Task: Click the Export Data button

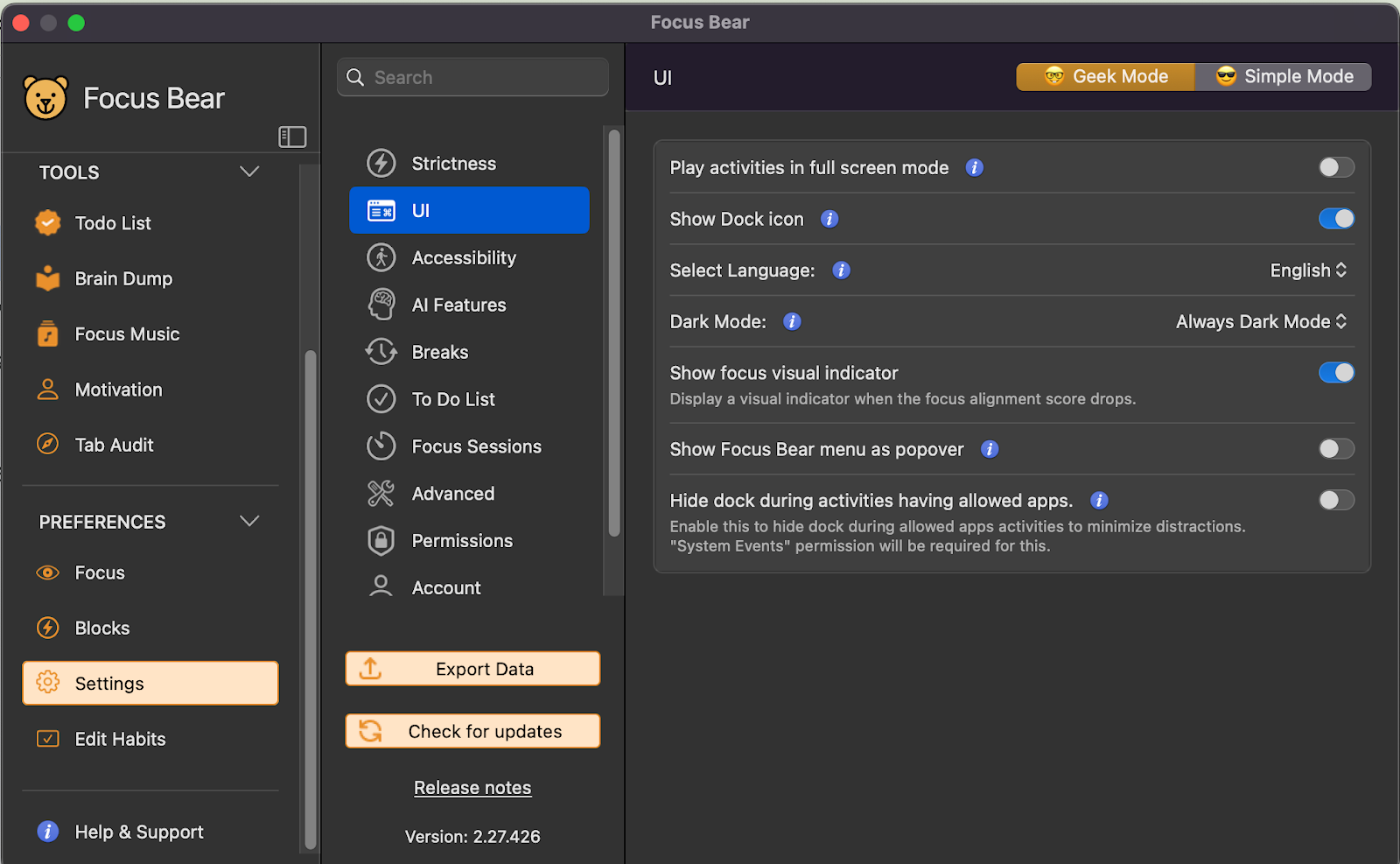Action: 472,669
